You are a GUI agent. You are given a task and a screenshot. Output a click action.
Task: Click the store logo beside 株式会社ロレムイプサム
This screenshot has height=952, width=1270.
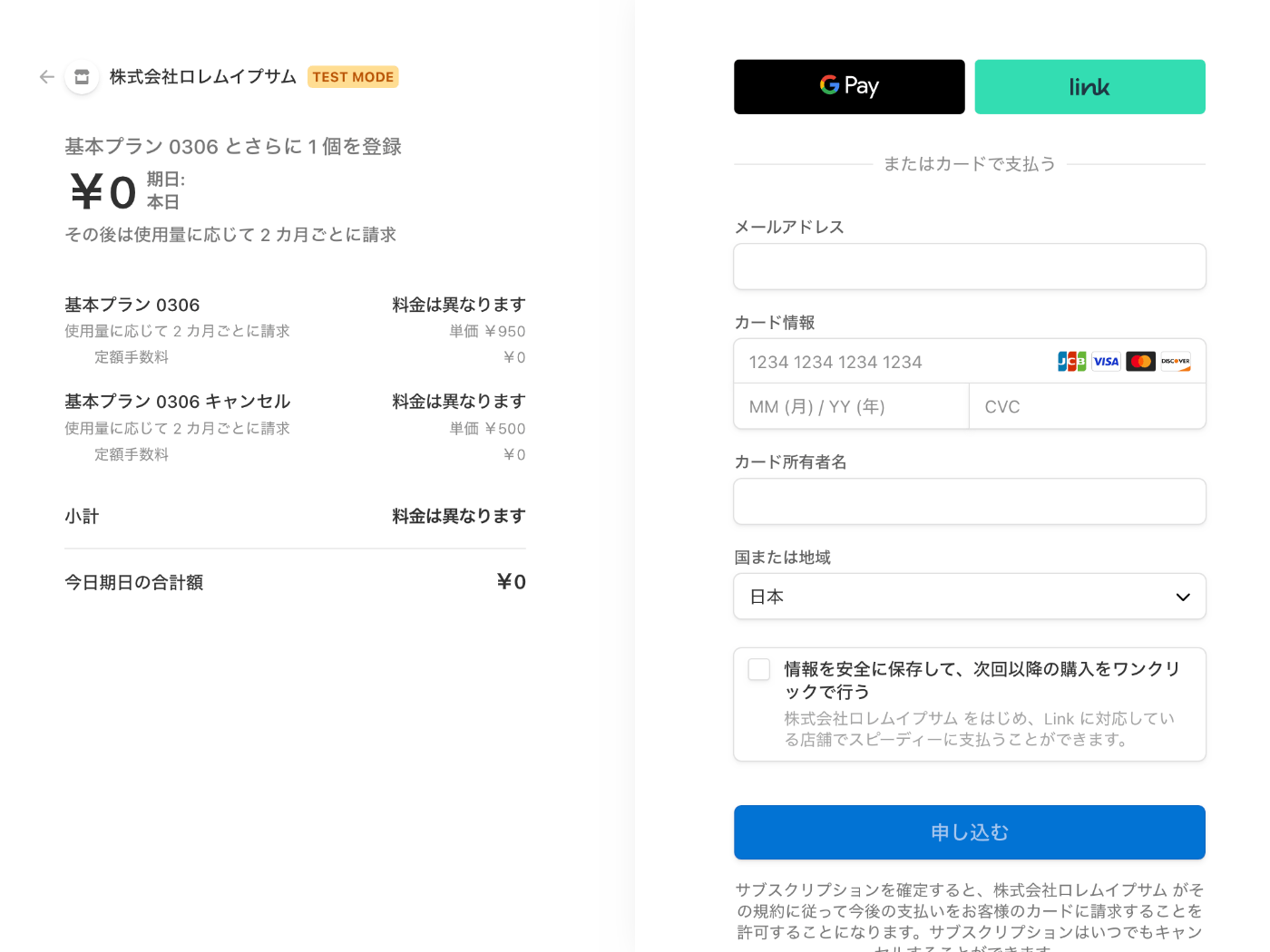tap(82, 77)
